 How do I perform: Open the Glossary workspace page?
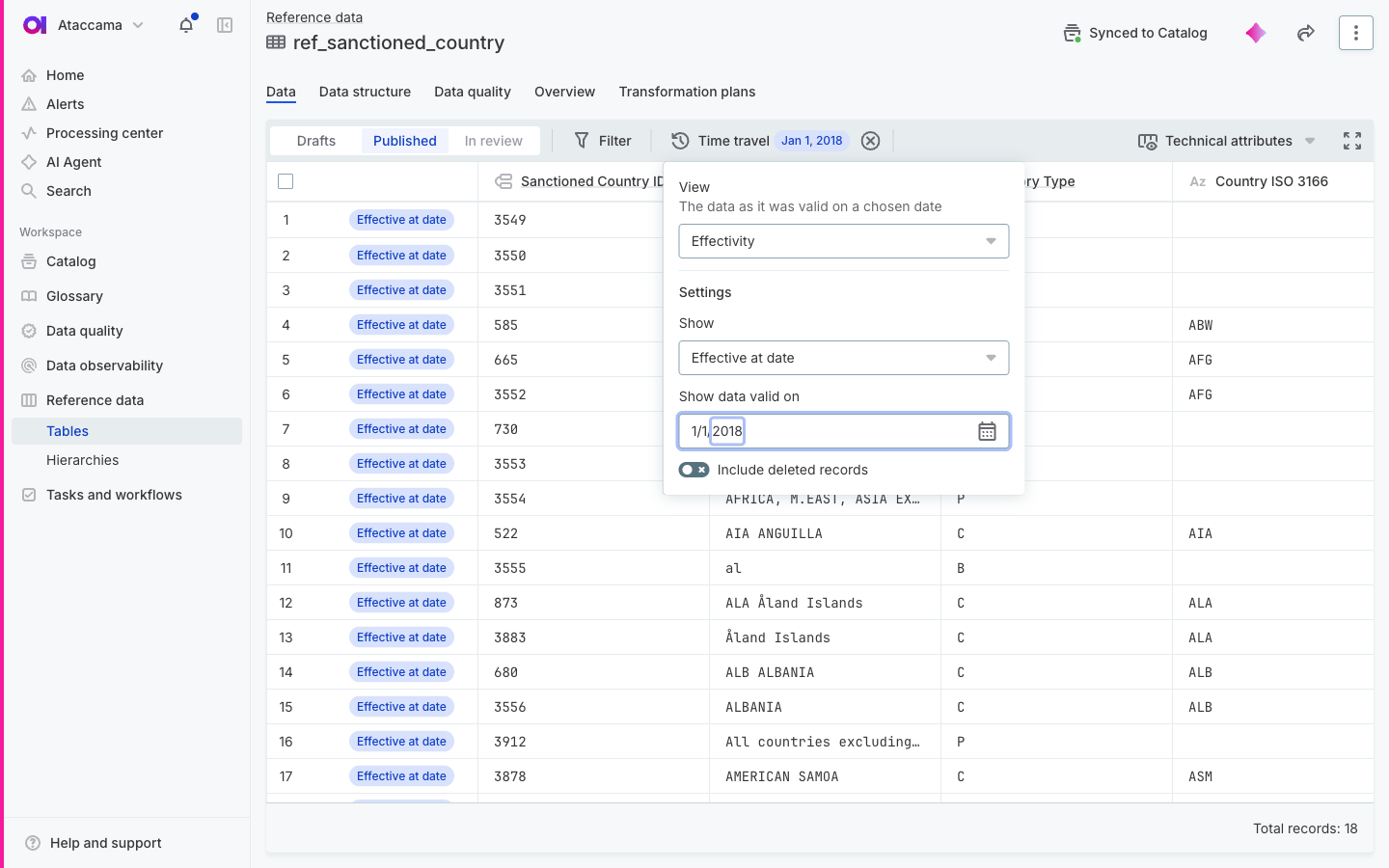tap(74, 296)
